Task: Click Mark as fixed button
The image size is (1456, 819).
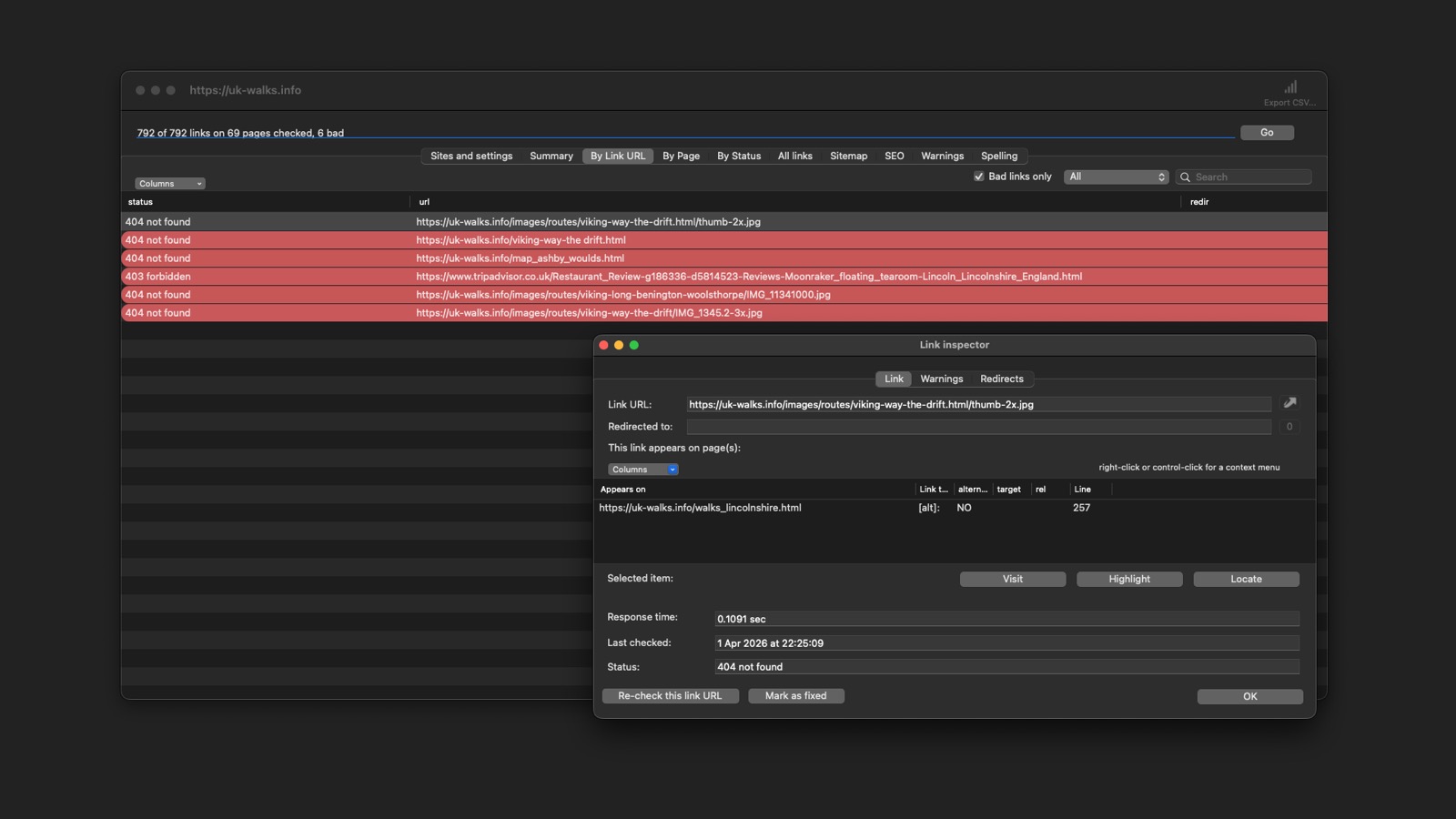Action: coord(796,696)
